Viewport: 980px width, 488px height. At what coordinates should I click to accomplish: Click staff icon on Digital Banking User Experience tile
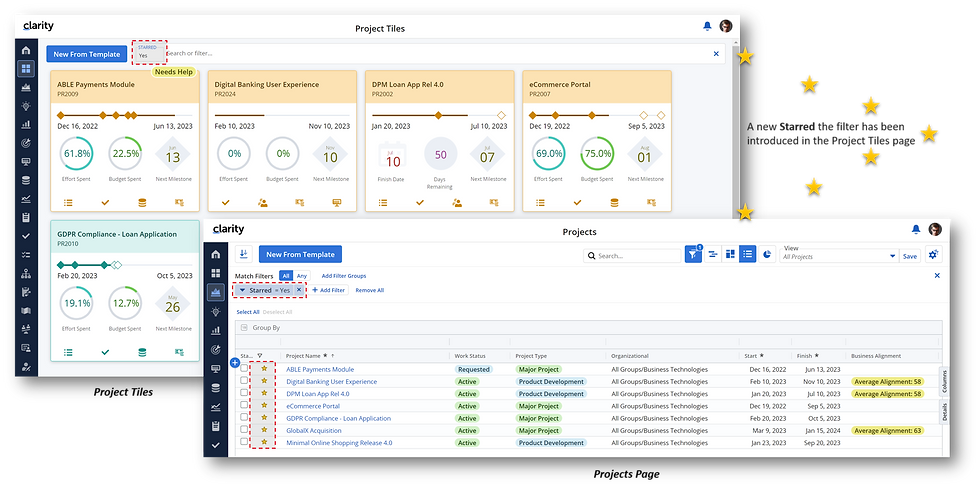pos(262,202)
